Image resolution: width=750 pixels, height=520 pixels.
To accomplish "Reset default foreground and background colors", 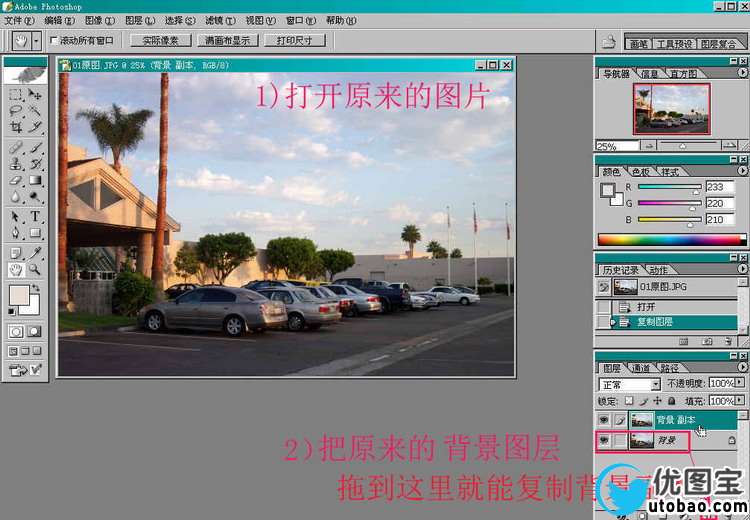I will click(11, 312).
